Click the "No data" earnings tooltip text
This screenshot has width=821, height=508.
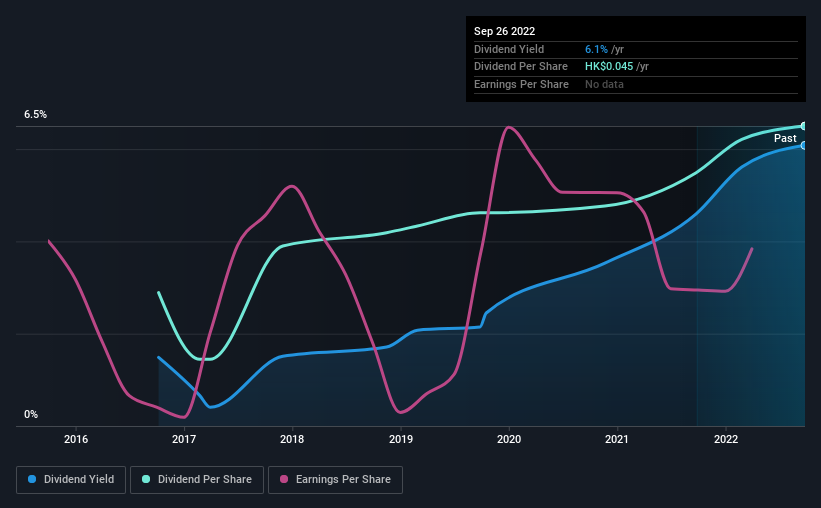click(x=605, y=85)
